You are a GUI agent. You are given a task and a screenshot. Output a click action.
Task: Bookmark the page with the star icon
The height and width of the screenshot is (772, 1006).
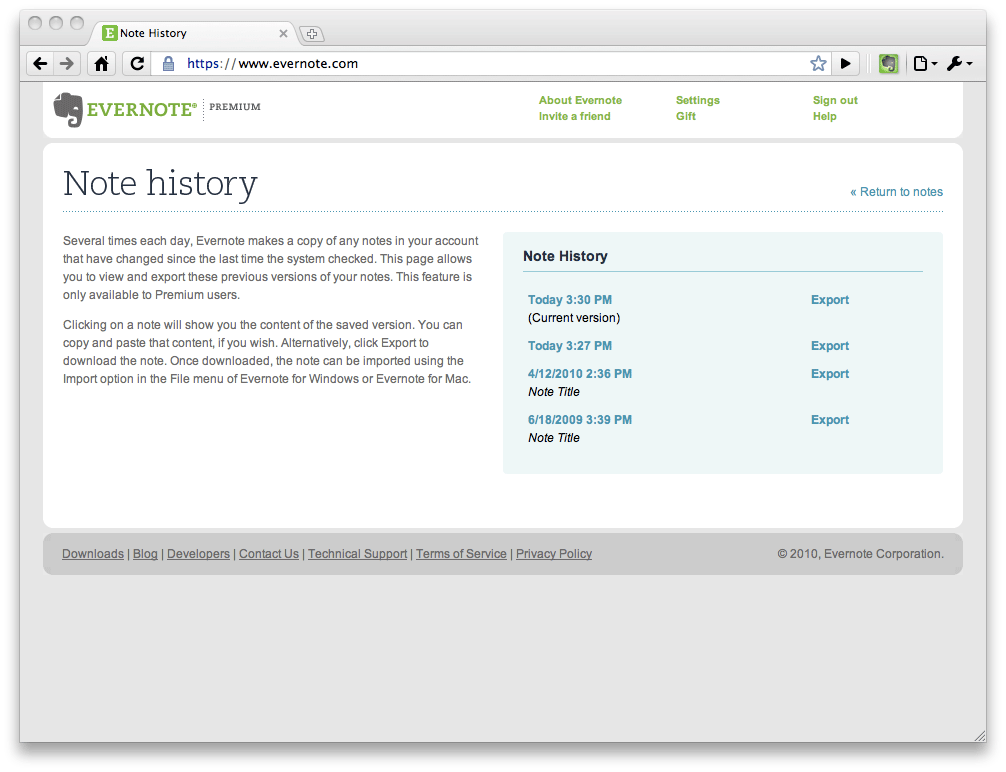coord(818,64)
